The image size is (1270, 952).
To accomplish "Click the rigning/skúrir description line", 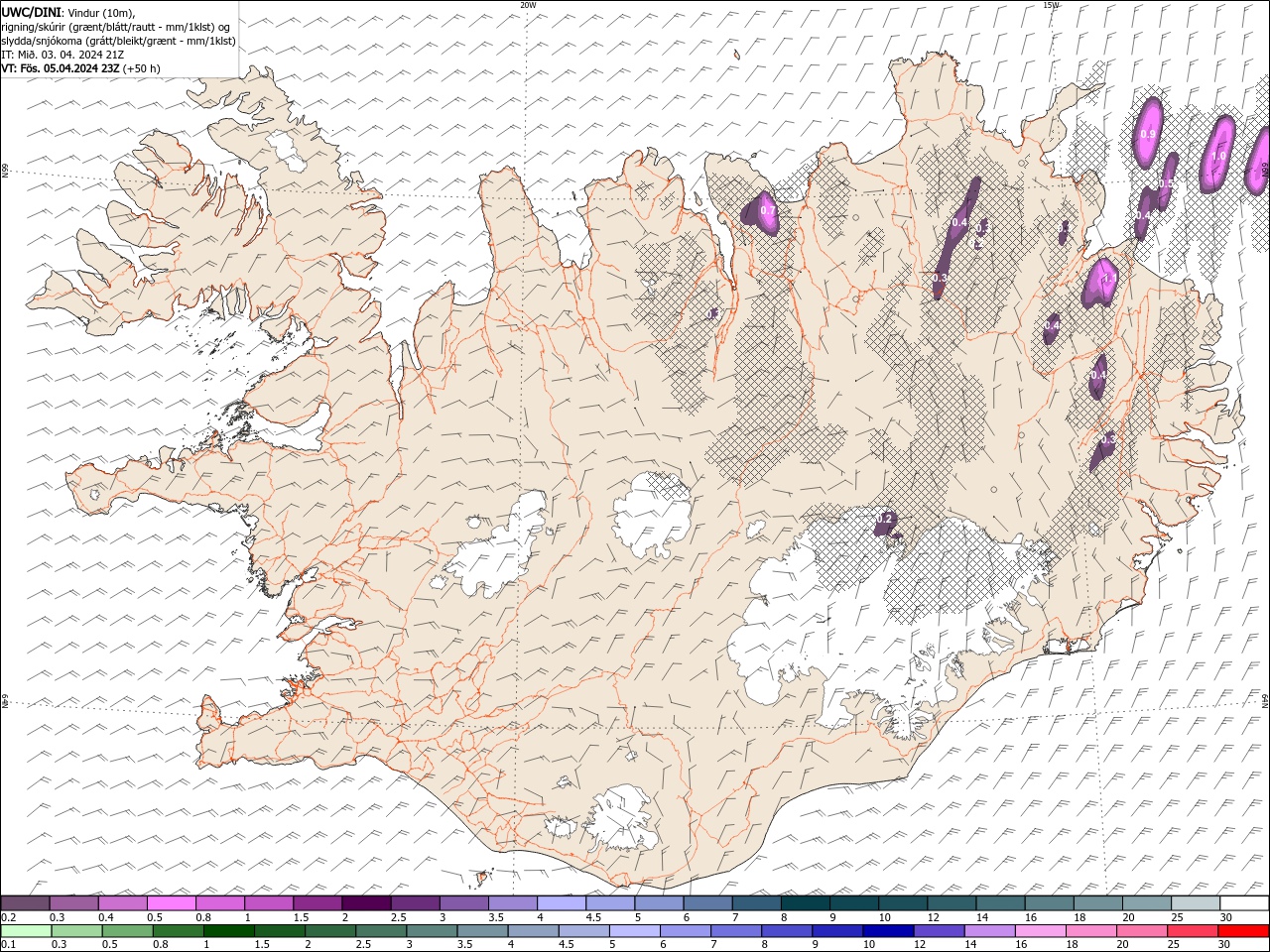I will 117,27.
